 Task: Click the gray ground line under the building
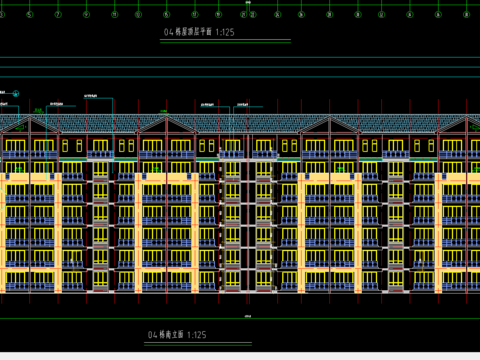point(240,293)
